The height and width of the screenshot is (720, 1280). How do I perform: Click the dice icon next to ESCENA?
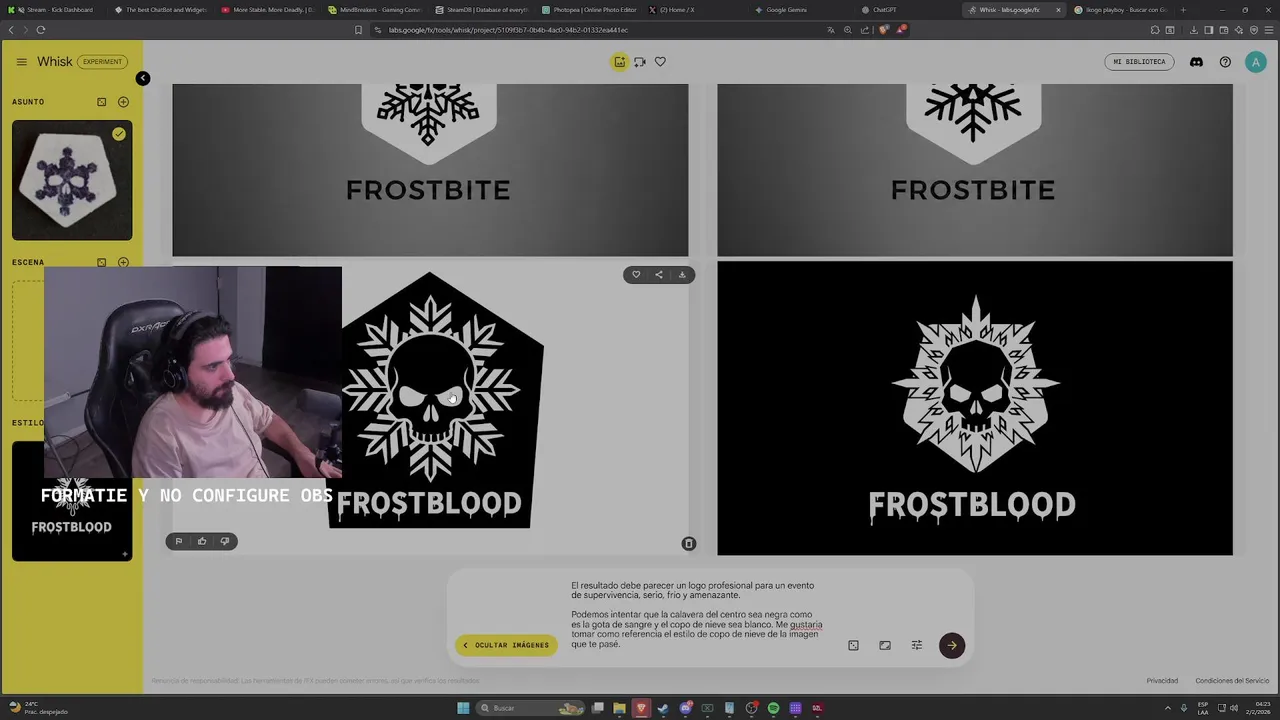(x=101, y=262)
